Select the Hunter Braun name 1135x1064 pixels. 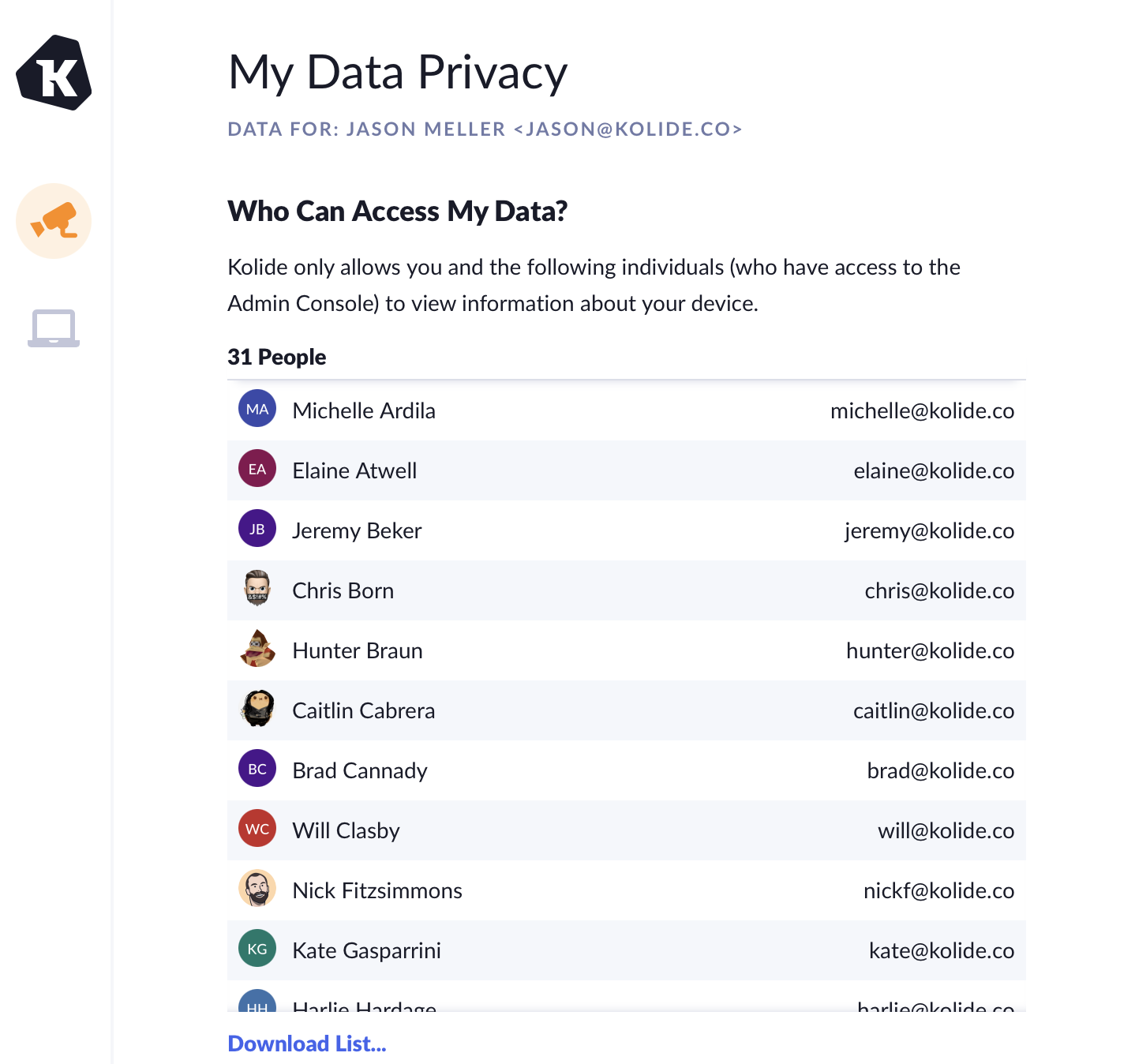coord(358,650)
